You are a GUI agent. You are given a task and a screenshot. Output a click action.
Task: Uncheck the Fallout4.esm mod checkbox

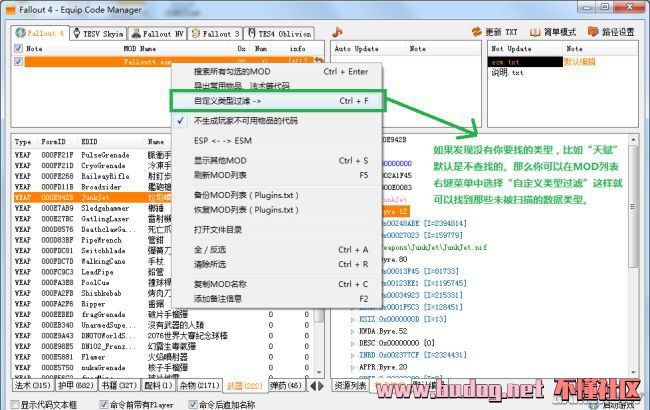18,61
